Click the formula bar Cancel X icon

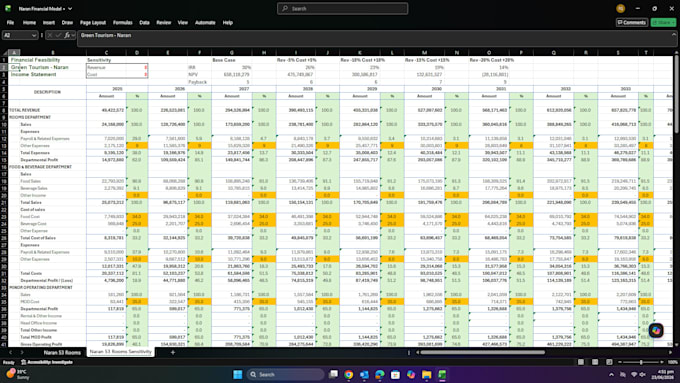[50, 36]
